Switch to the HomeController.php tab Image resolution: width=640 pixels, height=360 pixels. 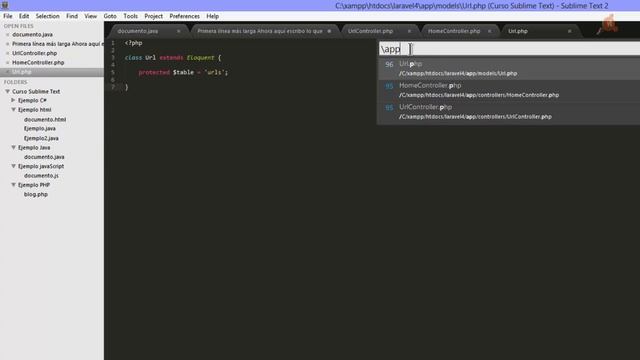454,31
